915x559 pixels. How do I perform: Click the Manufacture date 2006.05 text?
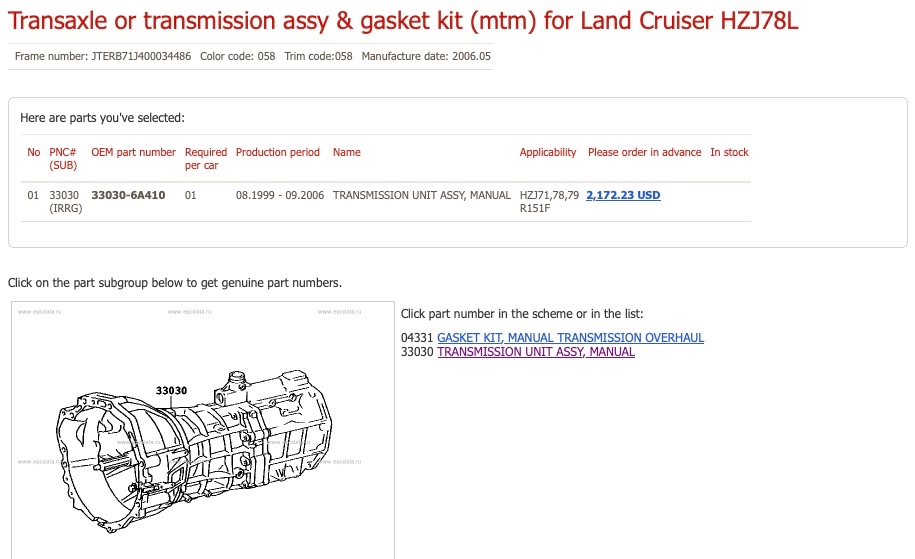tap(426, 56)
